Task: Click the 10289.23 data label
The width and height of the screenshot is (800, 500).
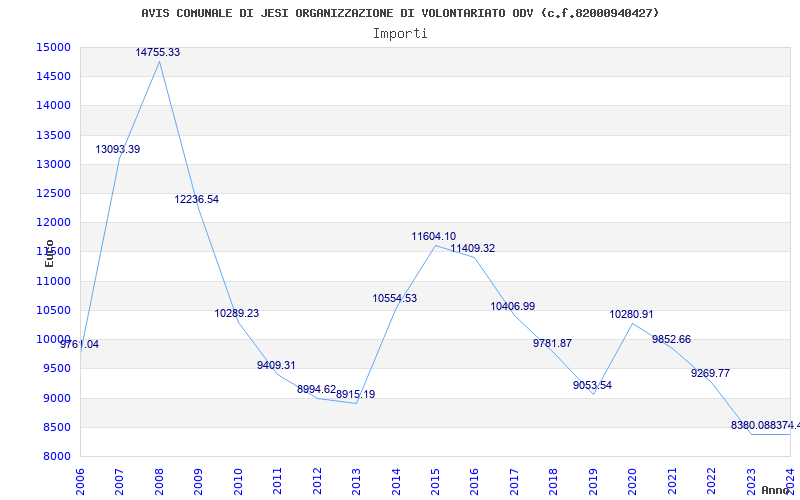Action: pos(237,313)
